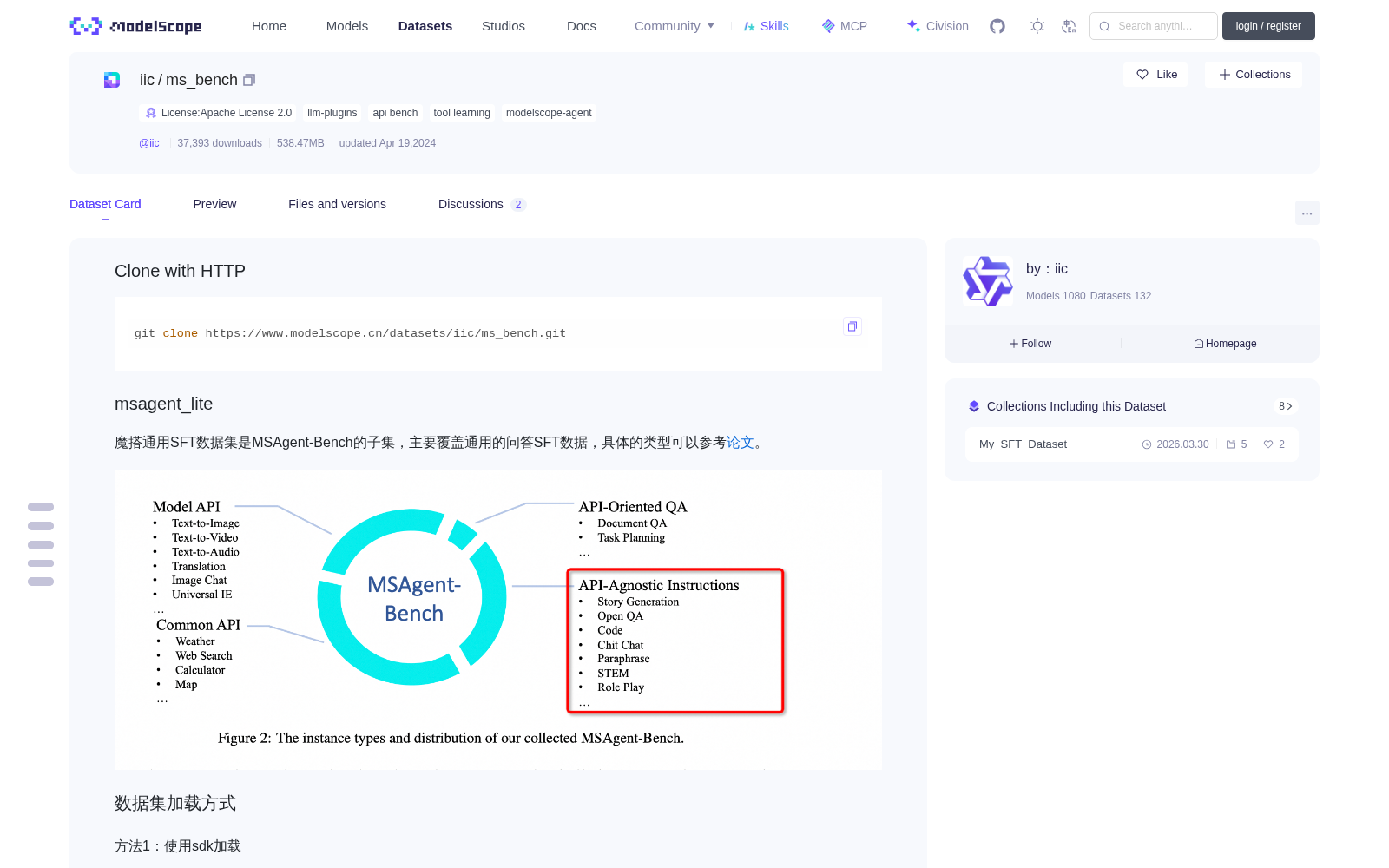This screenshot has height=868, width=1389.
Task: Open Studios section
Action: 504,26
